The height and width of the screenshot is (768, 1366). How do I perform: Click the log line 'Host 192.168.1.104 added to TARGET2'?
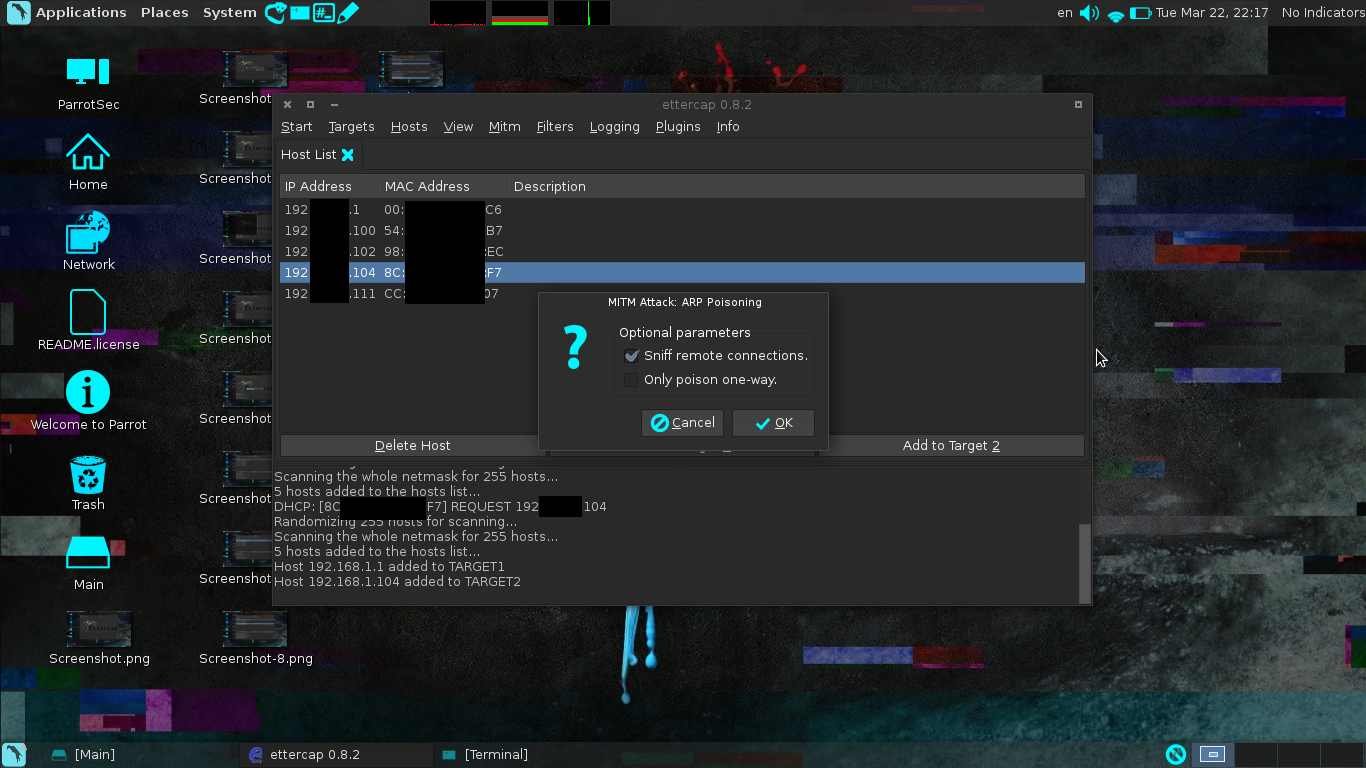[x=397, y=582]
